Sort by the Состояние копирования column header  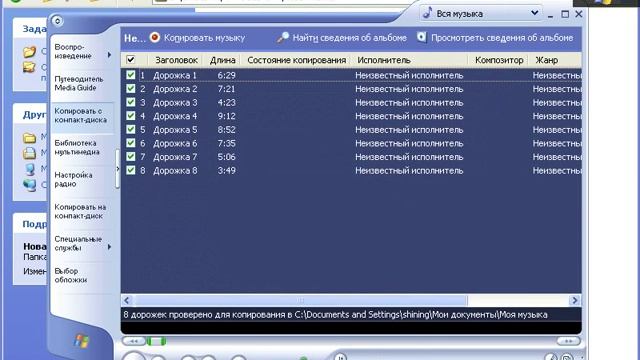[296, 60]
